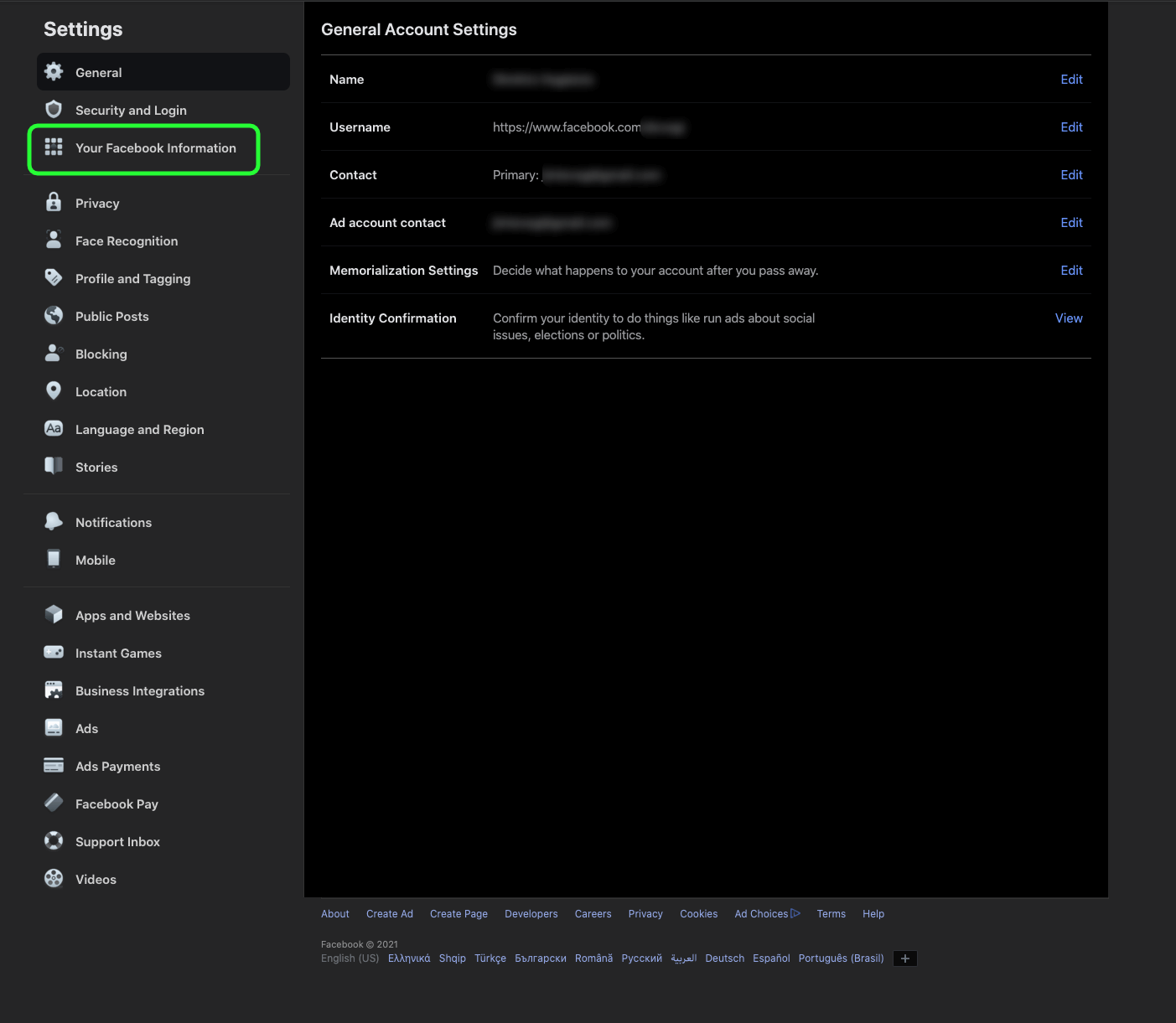Click the Instant Games controller icon
Image resolution: width=1176 pixels, height=1023 pixels.
[54, 653]
